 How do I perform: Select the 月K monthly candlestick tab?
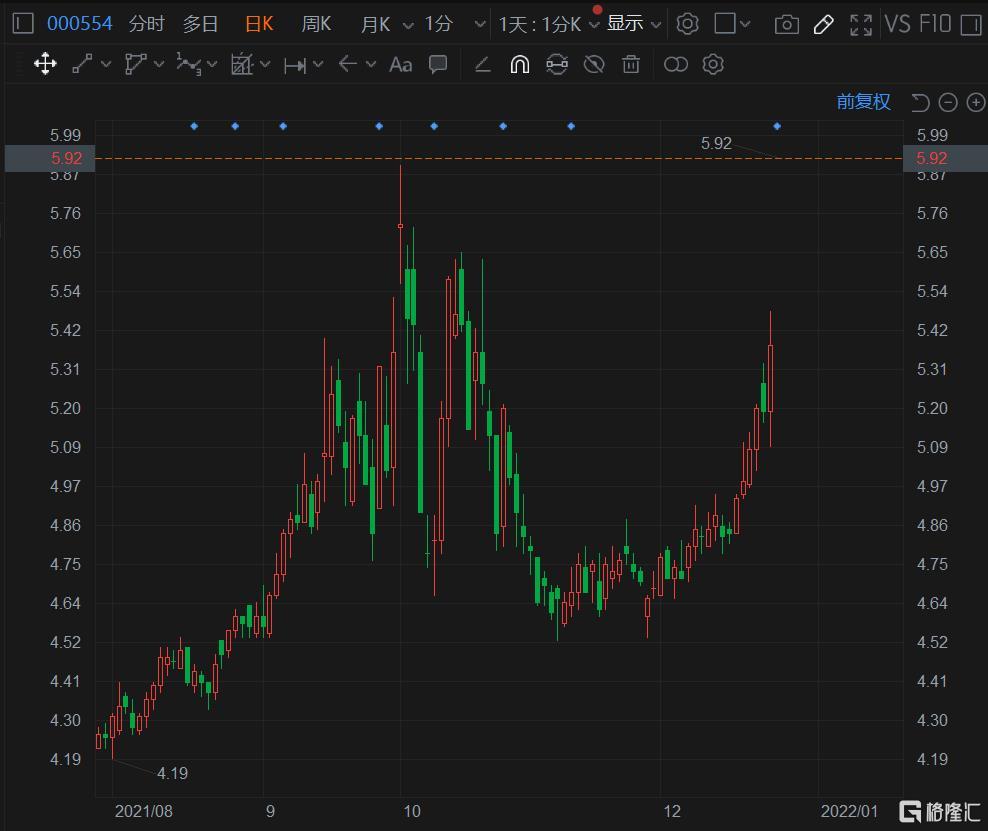pyautogui.click(x=376, y=24)
